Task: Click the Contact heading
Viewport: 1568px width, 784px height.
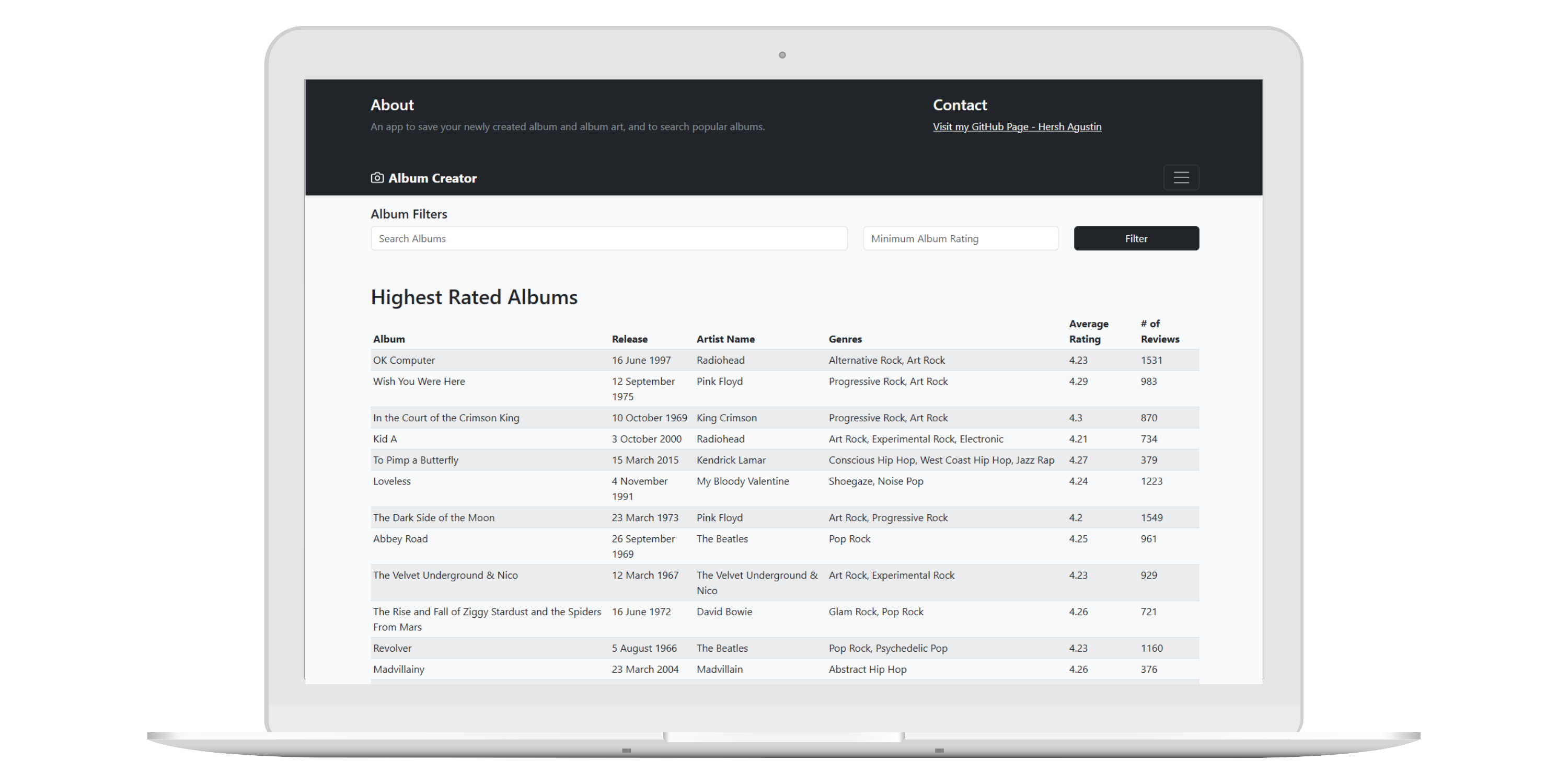Action: [x=960, y=105]
